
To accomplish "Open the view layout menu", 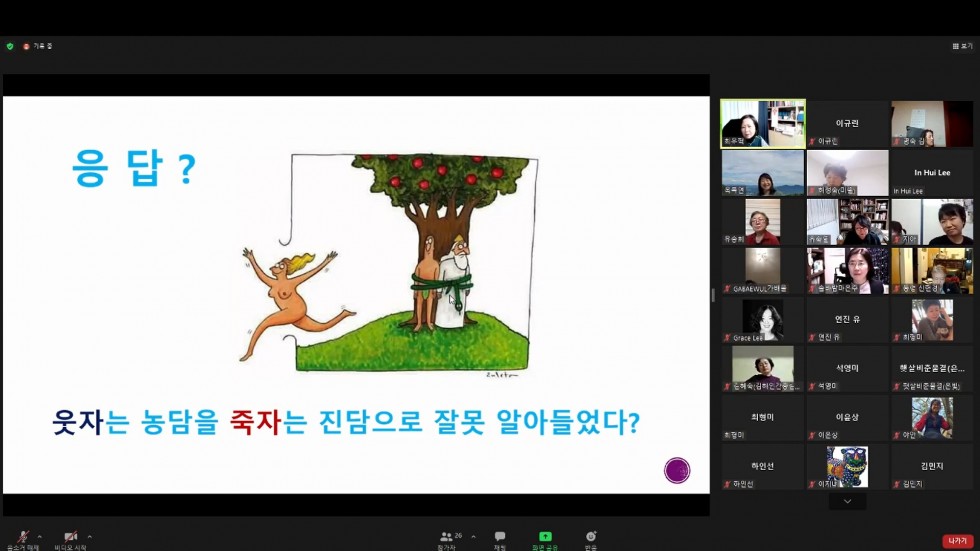I will 963,46.
